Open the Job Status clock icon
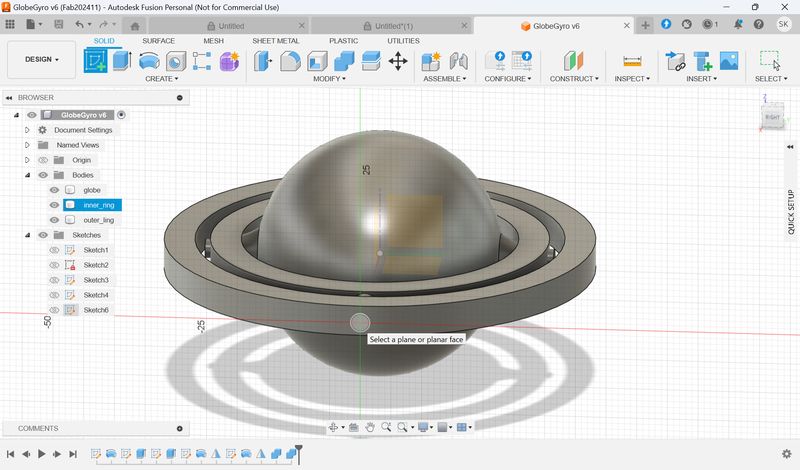 pos(709,24)
